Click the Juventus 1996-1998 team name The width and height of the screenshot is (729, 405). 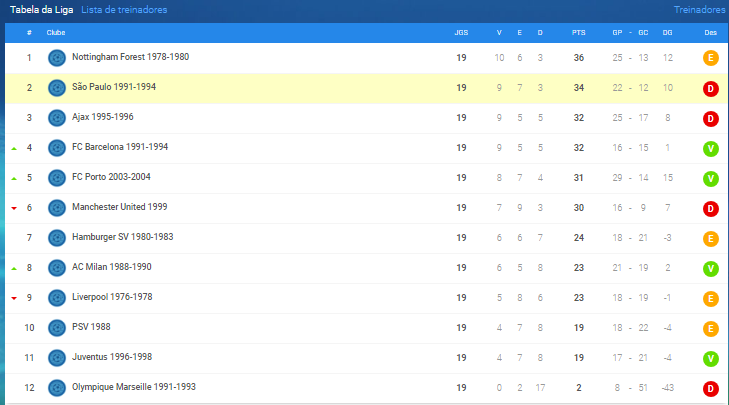click(112, 357)
